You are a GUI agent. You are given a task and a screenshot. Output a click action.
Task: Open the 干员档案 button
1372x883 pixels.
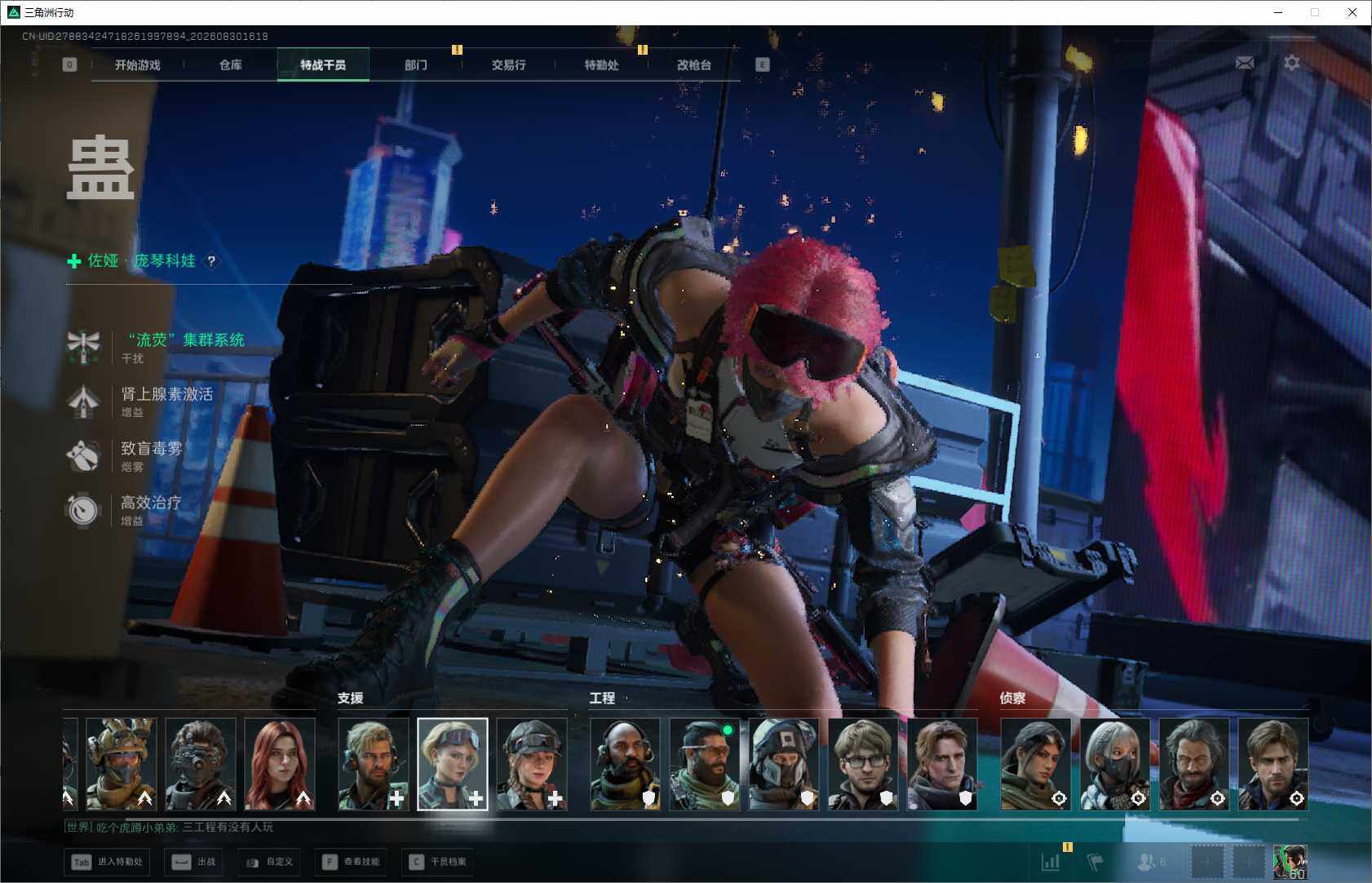(437, 862)
